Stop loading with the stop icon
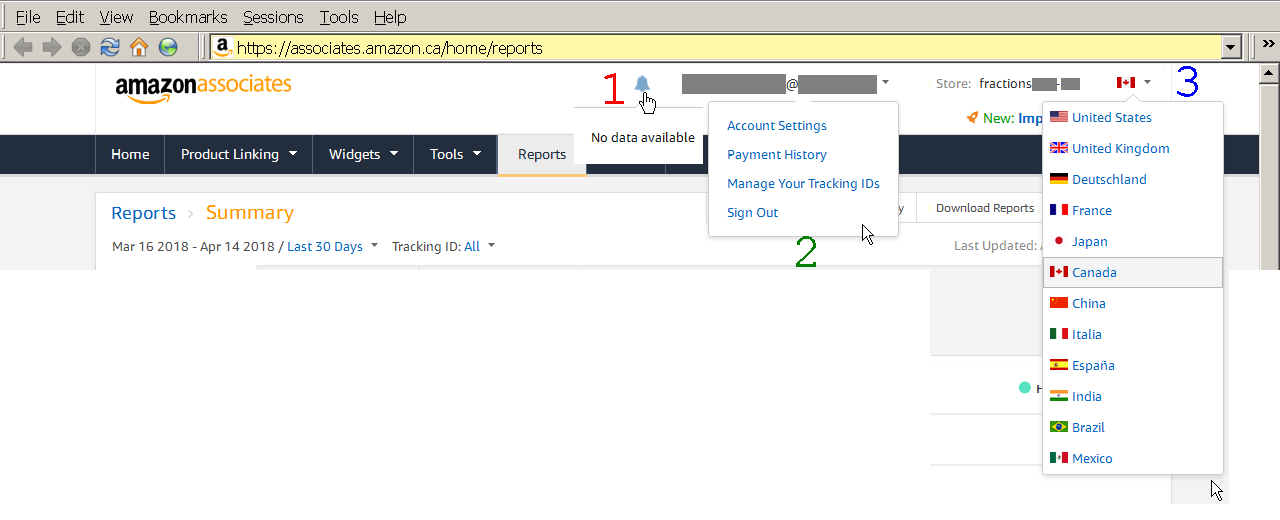This screenshot has width=1280, height=520. coord(81,47)
